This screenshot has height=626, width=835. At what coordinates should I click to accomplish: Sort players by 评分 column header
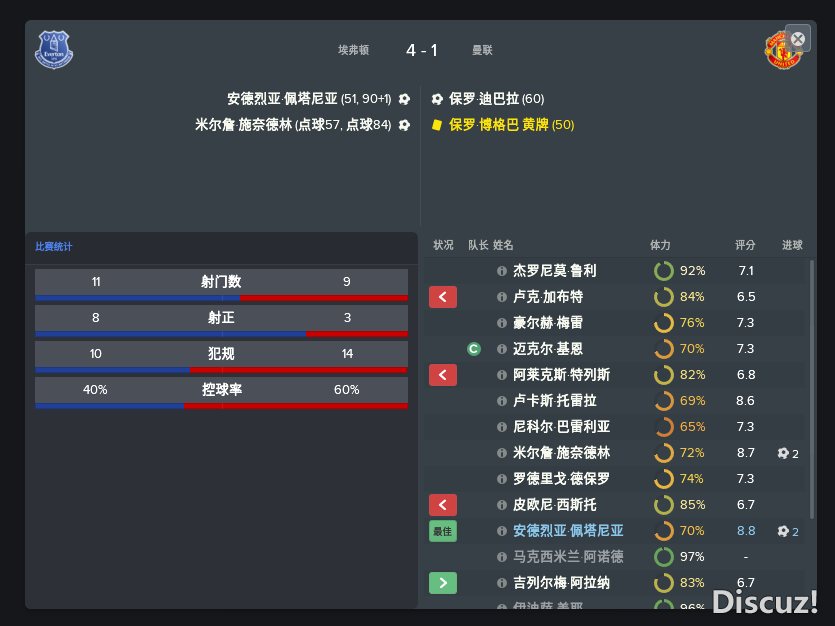click(x=745, y=245)
